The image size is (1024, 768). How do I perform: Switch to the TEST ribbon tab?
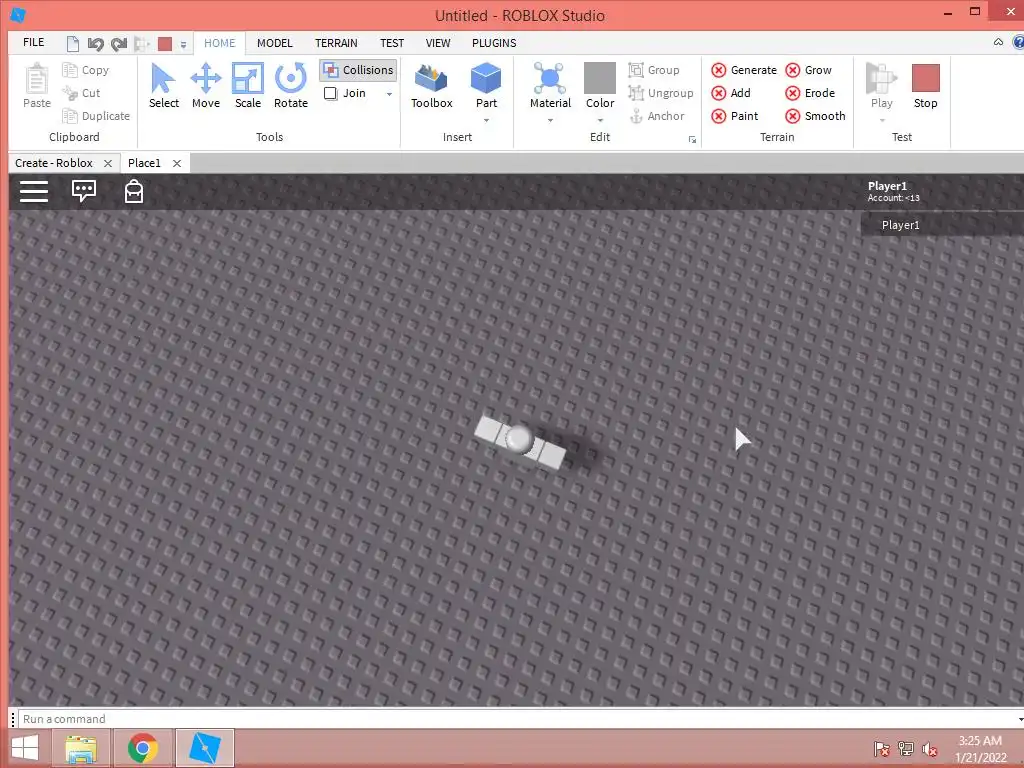[392, 43]
